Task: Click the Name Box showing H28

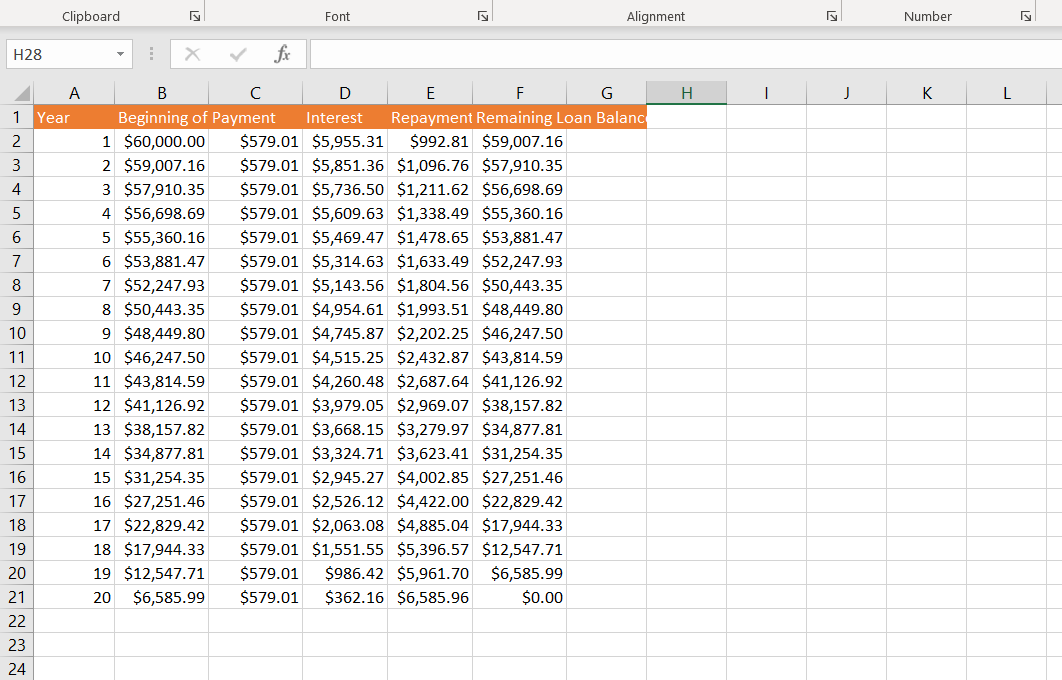Action: tap(60, 54)
